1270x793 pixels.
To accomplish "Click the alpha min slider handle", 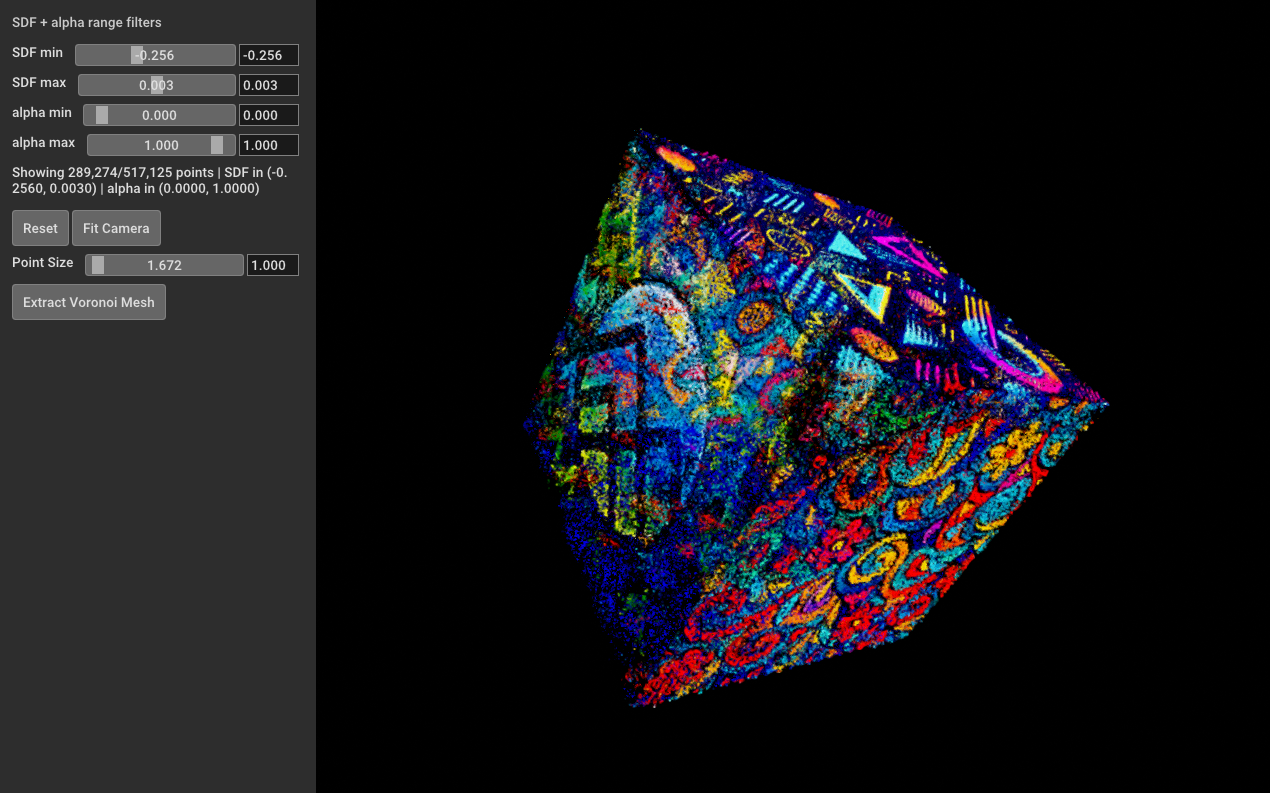I will pyautogui.click(x=100, y=114).
